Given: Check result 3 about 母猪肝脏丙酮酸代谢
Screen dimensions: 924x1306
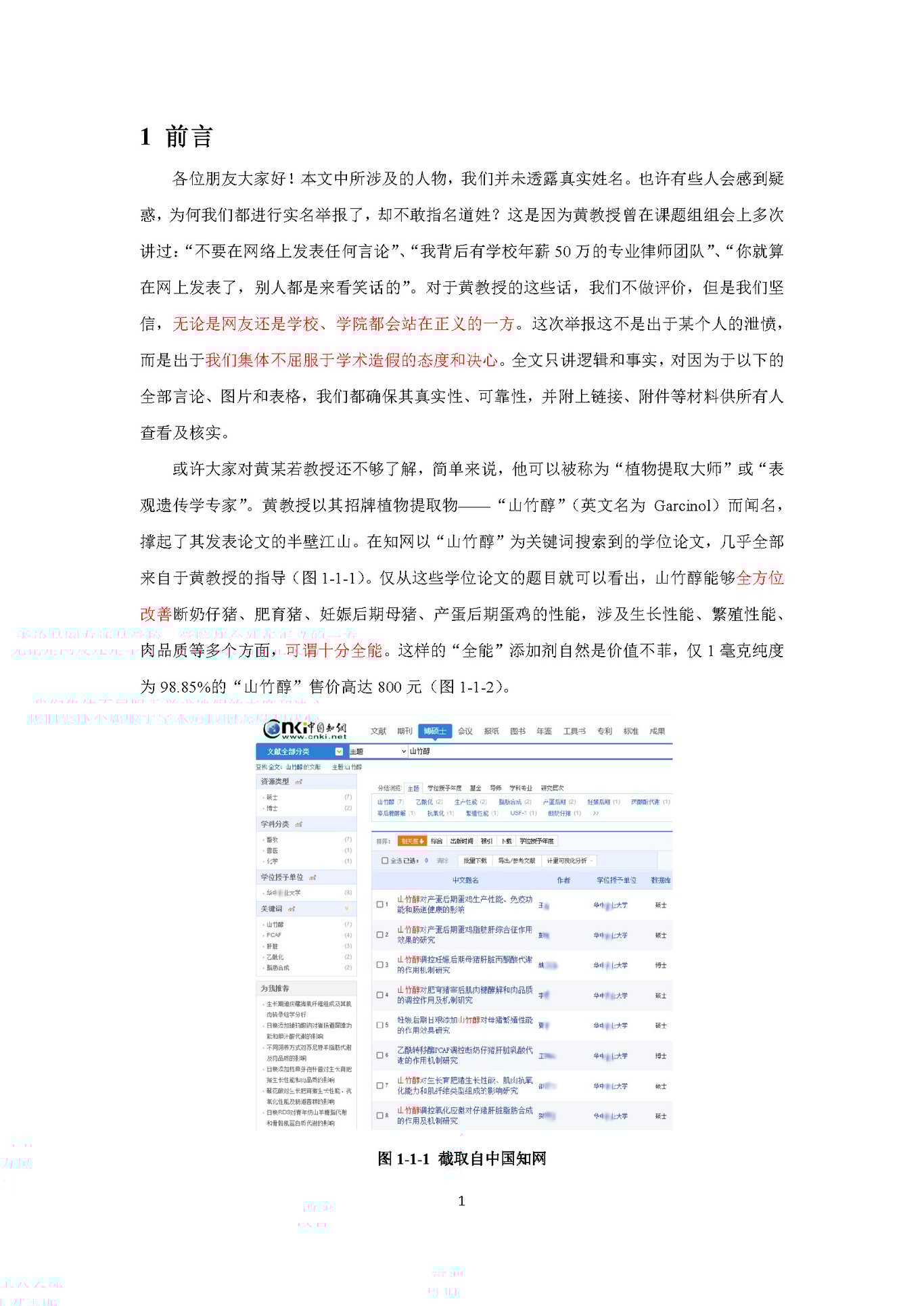Looking at the screenshot, I should (x=380, y=964).
